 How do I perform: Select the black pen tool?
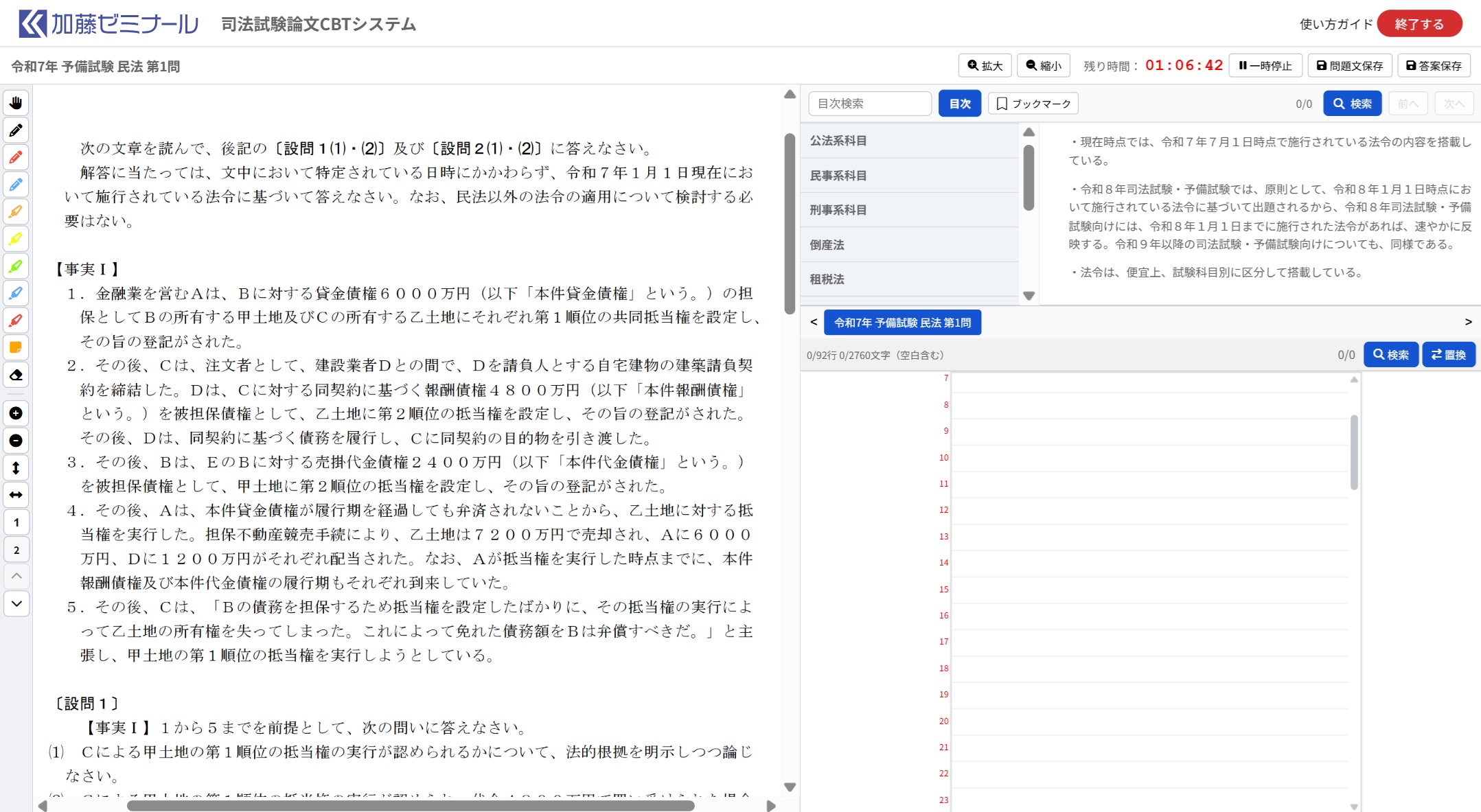16,130
